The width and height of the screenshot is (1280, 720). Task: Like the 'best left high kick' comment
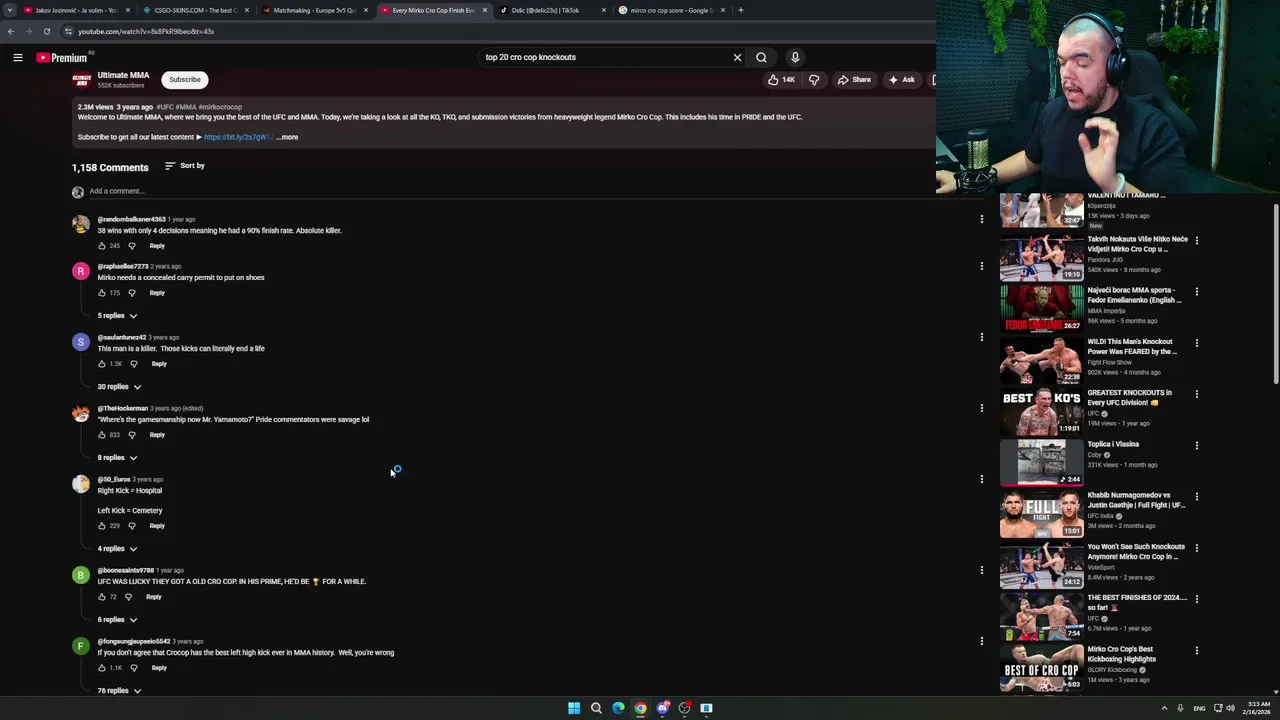[102, 668]
